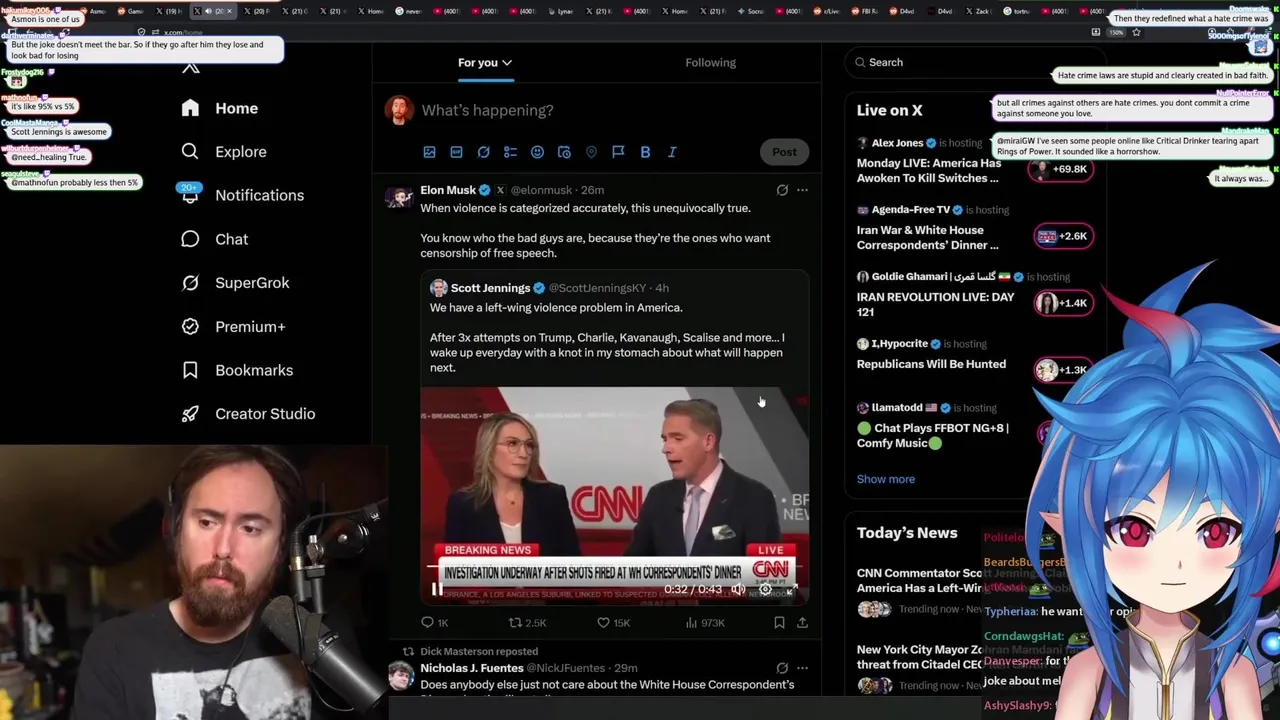This screenshot has width=1280, height=720.
Task: Mute the CNN video volume
Action: (737, 590)
